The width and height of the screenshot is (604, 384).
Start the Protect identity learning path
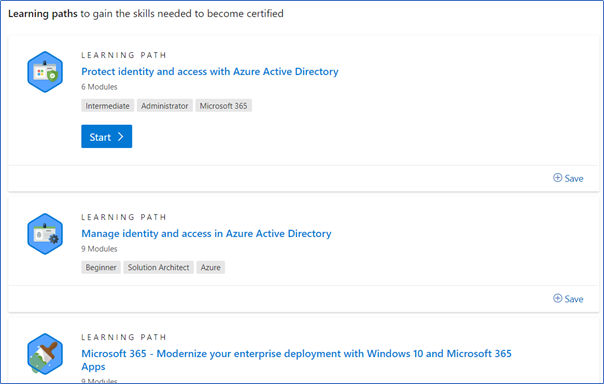tap(107, 136)
